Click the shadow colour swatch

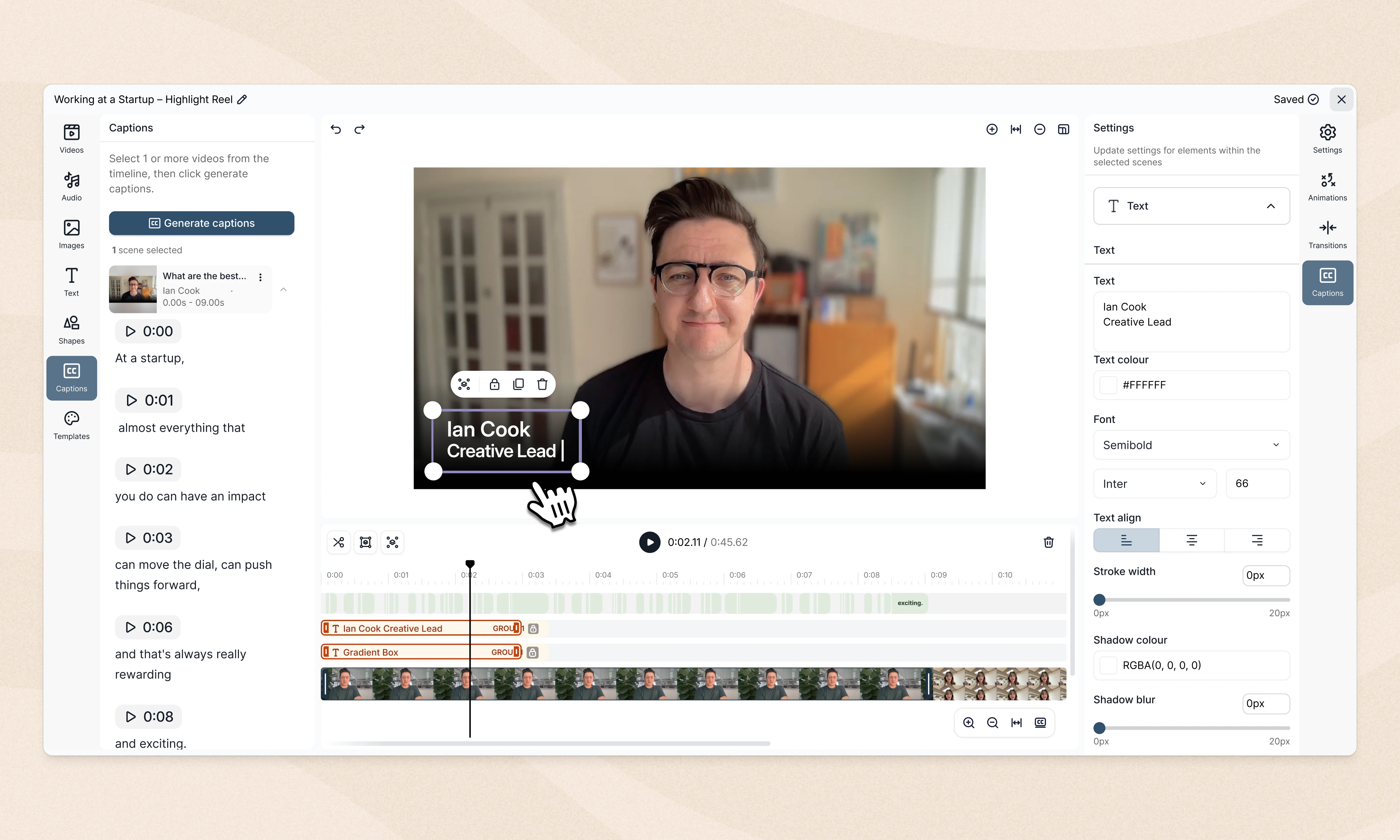1108,665
